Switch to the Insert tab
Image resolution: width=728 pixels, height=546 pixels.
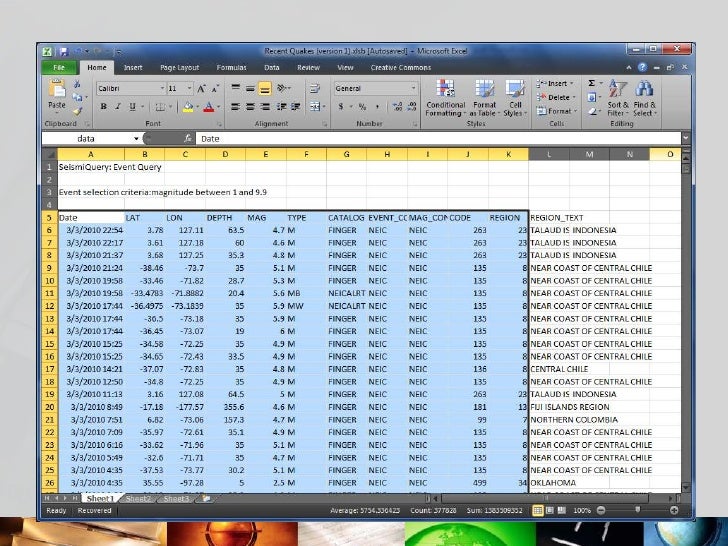133,68
